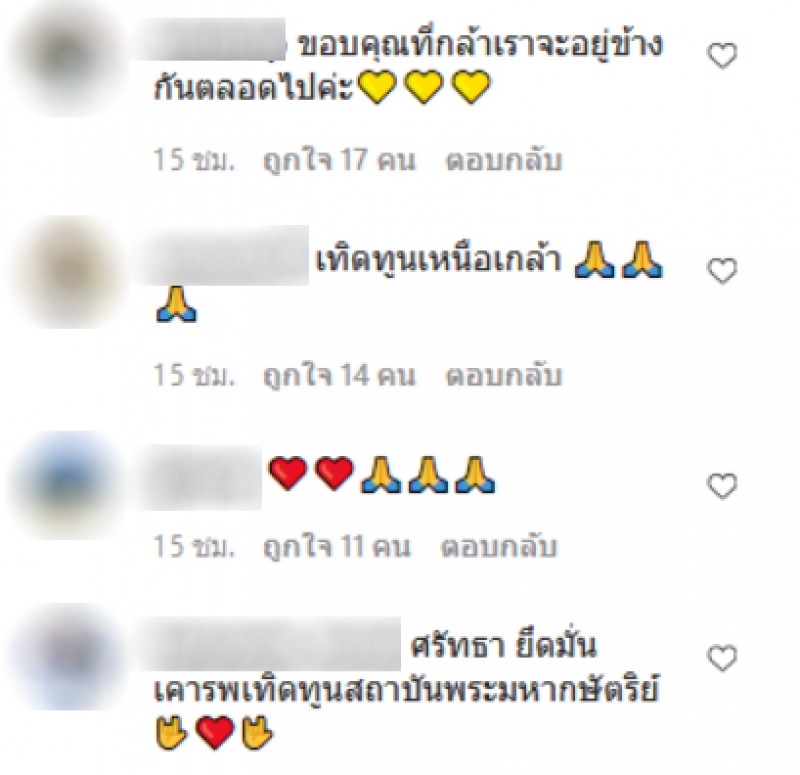Viewport: 800px width, 775px height.
Task: Like the เทิดทูนเหนือเกล้า comment
Action: (x=722, y=271)
